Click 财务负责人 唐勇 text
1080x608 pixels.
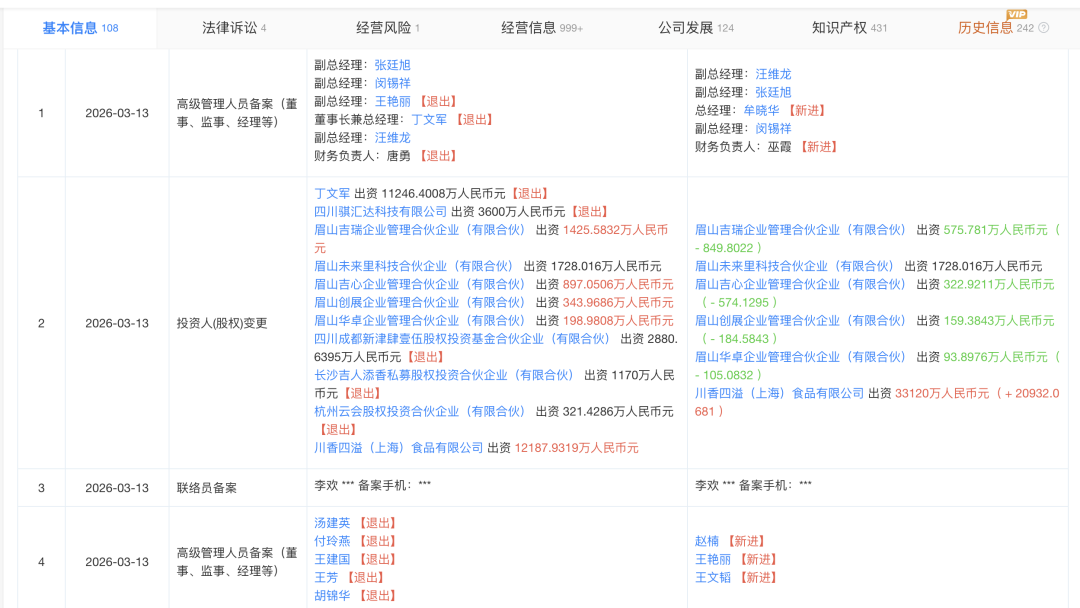click(x=362, y=156)
